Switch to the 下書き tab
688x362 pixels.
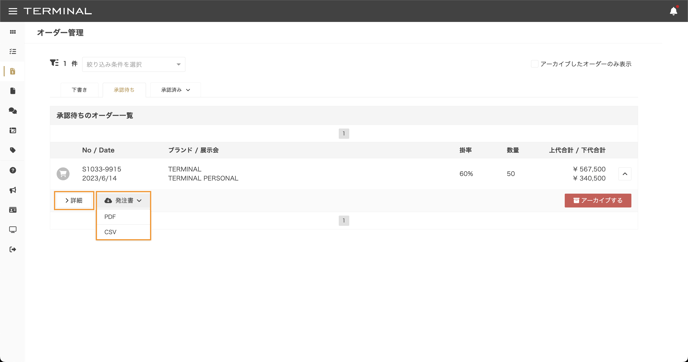[x=79, y=90]
